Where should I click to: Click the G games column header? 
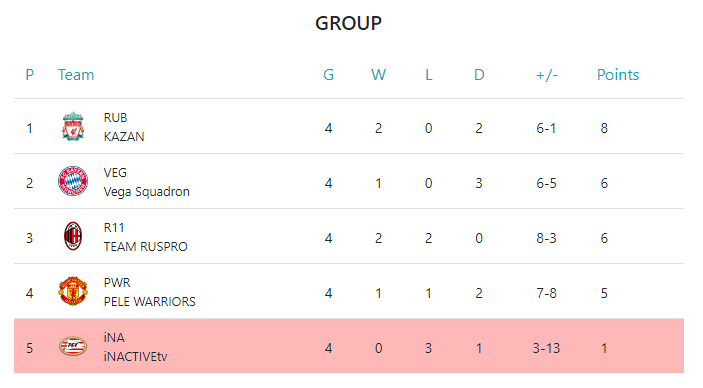(x=329, y=74)
